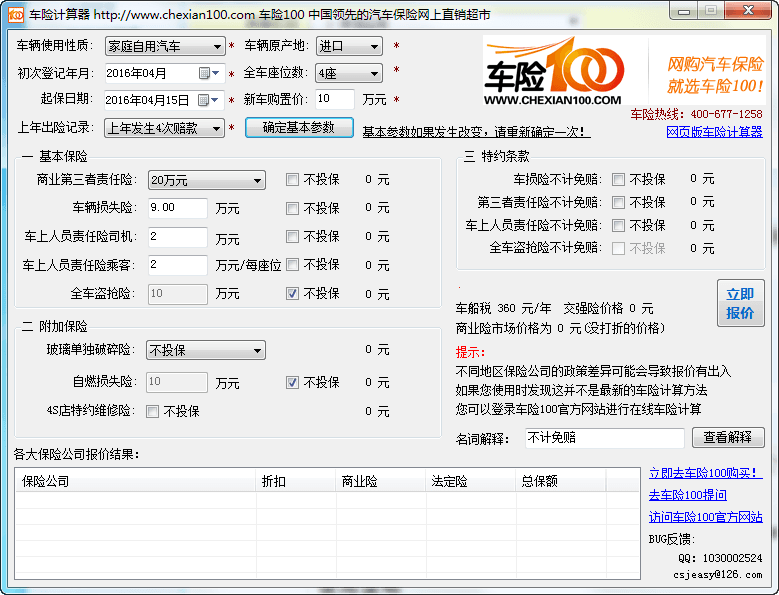The width and height of the screenshot is (779, 595).
Task: Click the 立即报价 button
Action: [x=740, y=303]
